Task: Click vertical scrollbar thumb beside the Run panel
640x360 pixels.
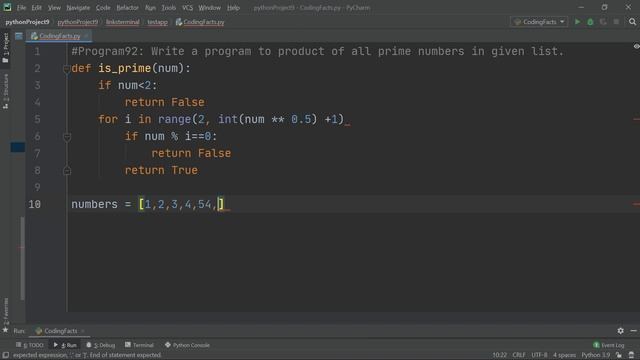Action: (x=22, y=258)
